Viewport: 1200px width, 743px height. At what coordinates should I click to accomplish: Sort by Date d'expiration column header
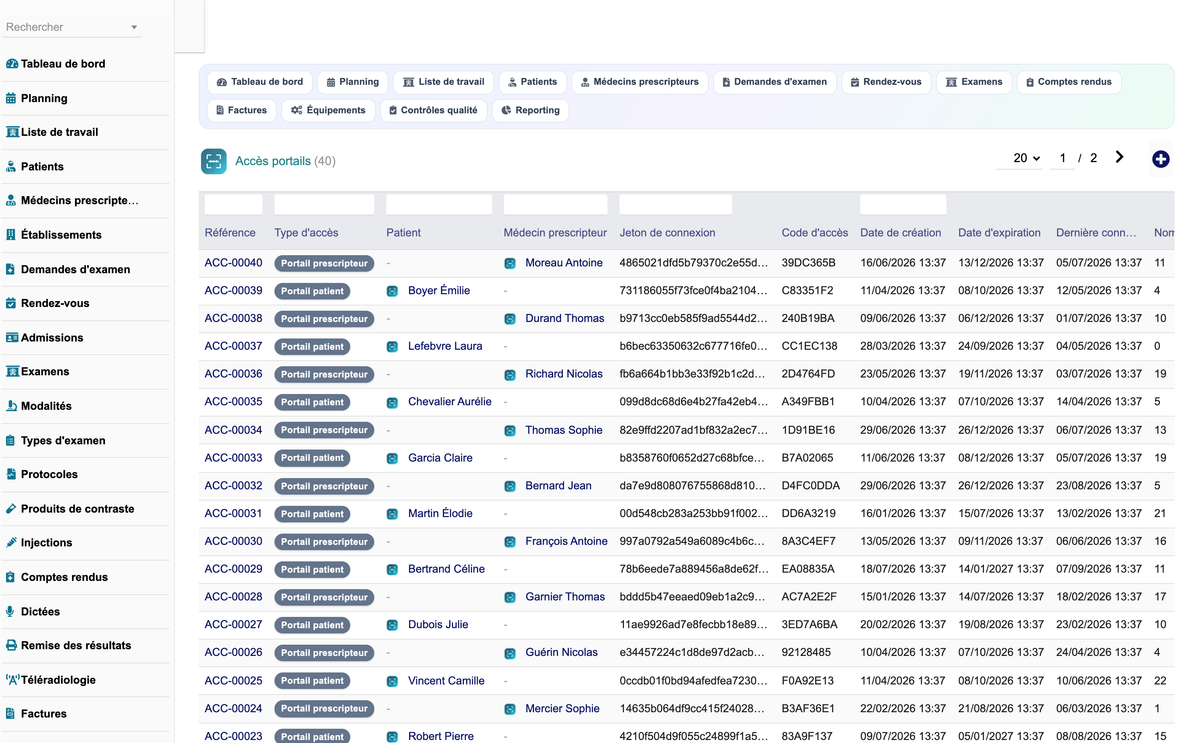tap(999, 233)
